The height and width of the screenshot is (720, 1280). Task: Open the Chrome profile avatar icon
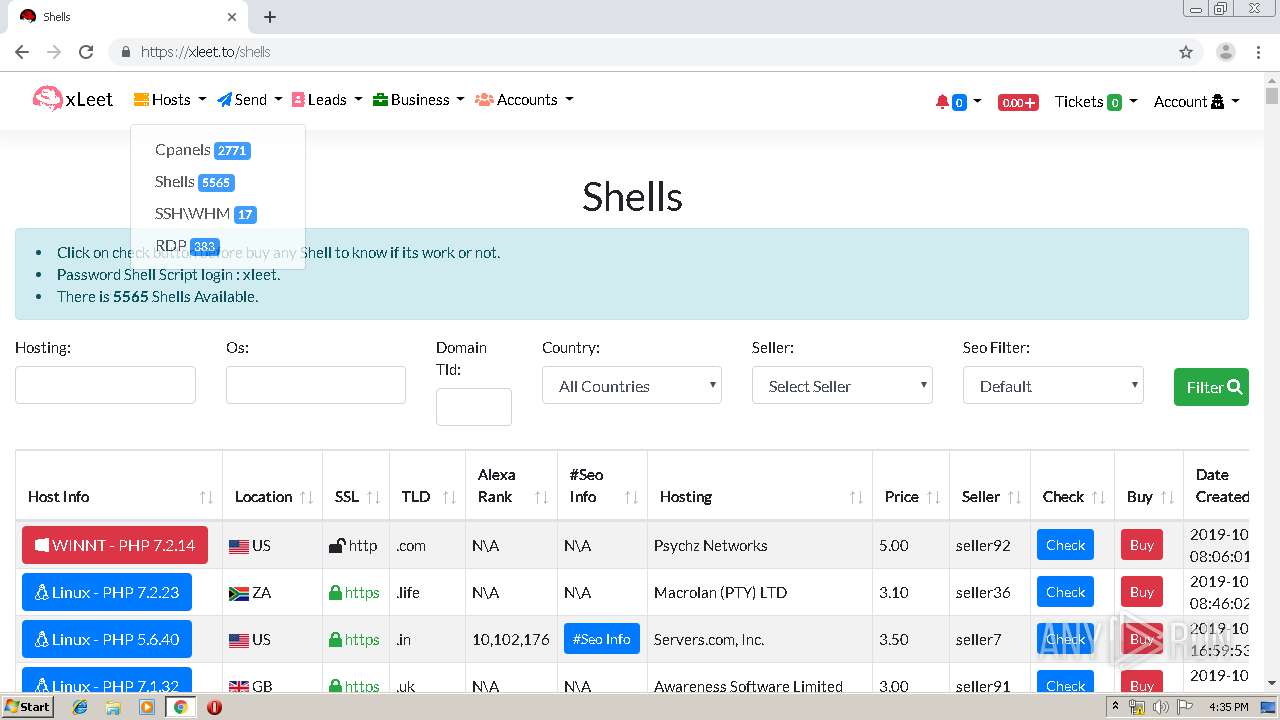tap(1225, 52)
